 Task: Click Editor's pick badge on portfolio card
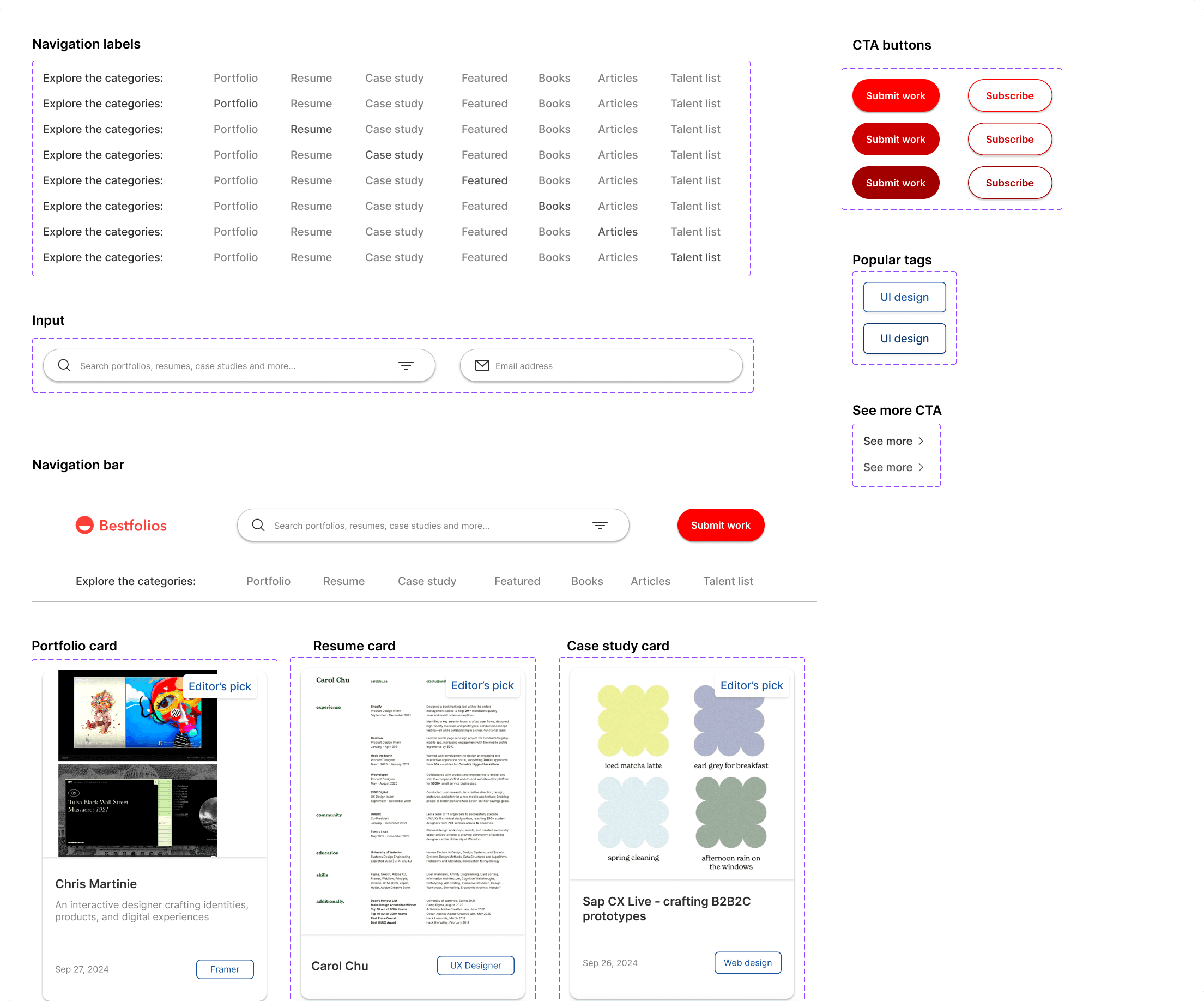(220, 686)
